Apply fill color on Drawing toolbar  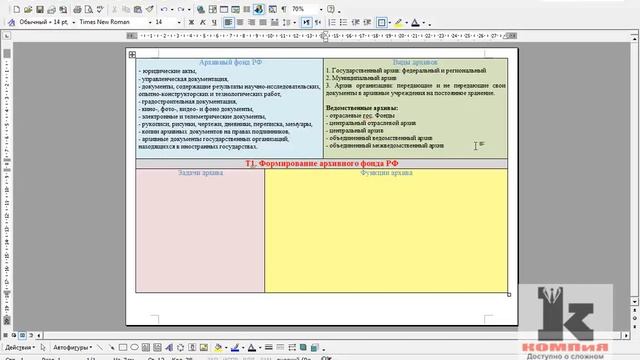(218, 348)
